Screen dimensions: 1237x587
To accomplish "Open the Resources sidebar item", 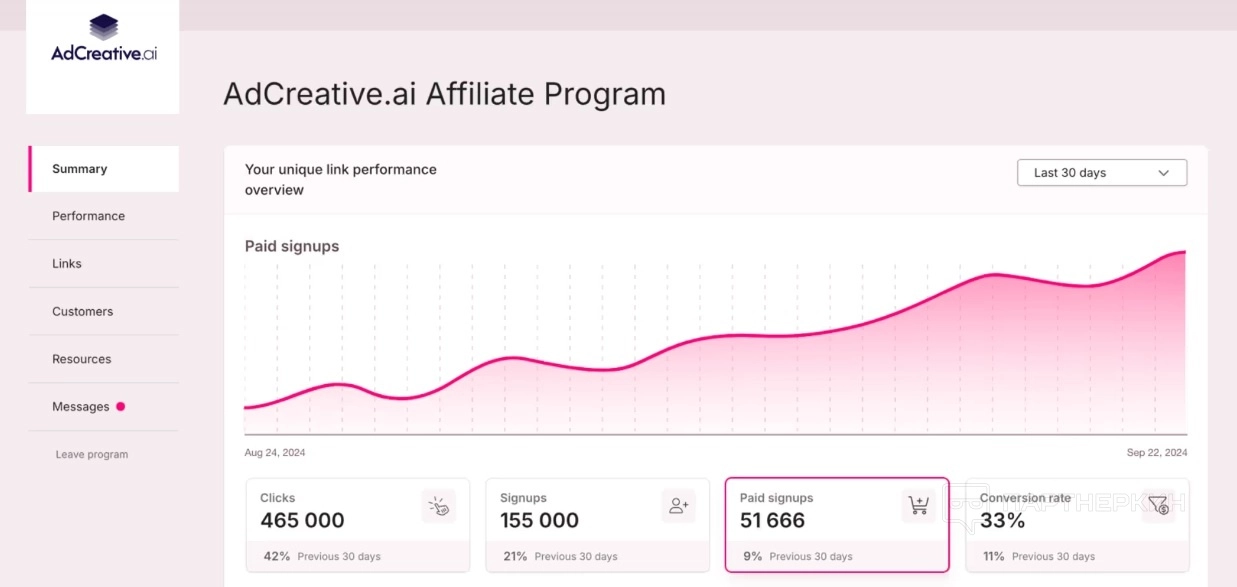I will 82,359.
